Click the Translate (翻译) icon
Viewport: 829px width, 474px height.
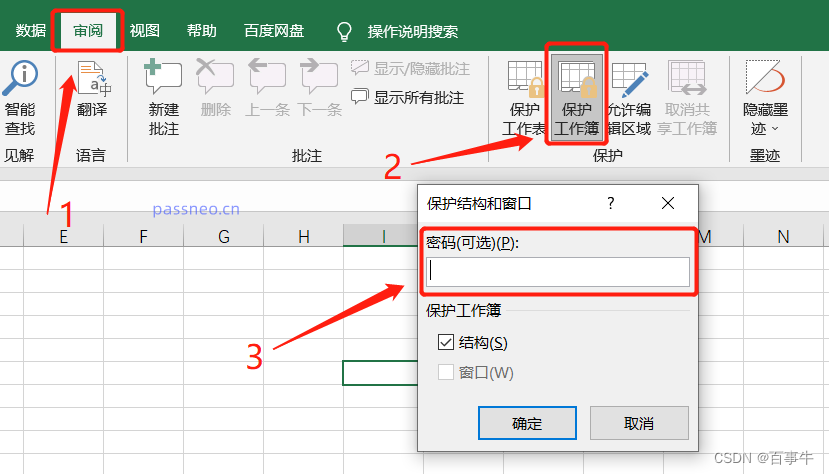[93, 79]
